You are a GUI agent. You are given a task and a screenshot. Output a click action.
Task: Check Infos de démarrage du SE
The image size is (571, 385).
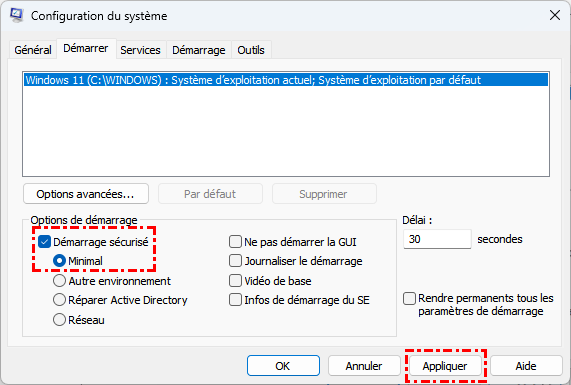click(235, 300)
